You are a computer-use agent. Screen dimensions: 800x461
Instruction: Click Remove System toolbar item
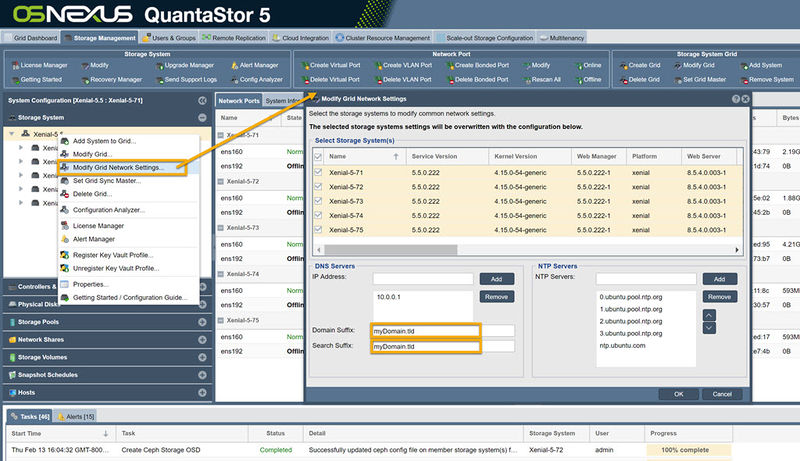pyautogui.click(x=767, y=80)
